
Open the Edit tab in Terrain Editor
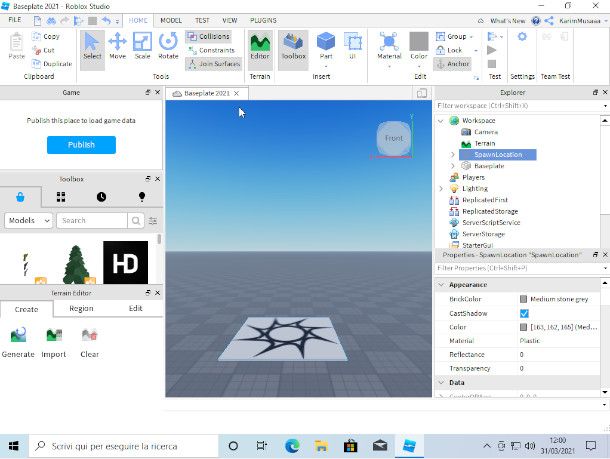tap(135, 308)
